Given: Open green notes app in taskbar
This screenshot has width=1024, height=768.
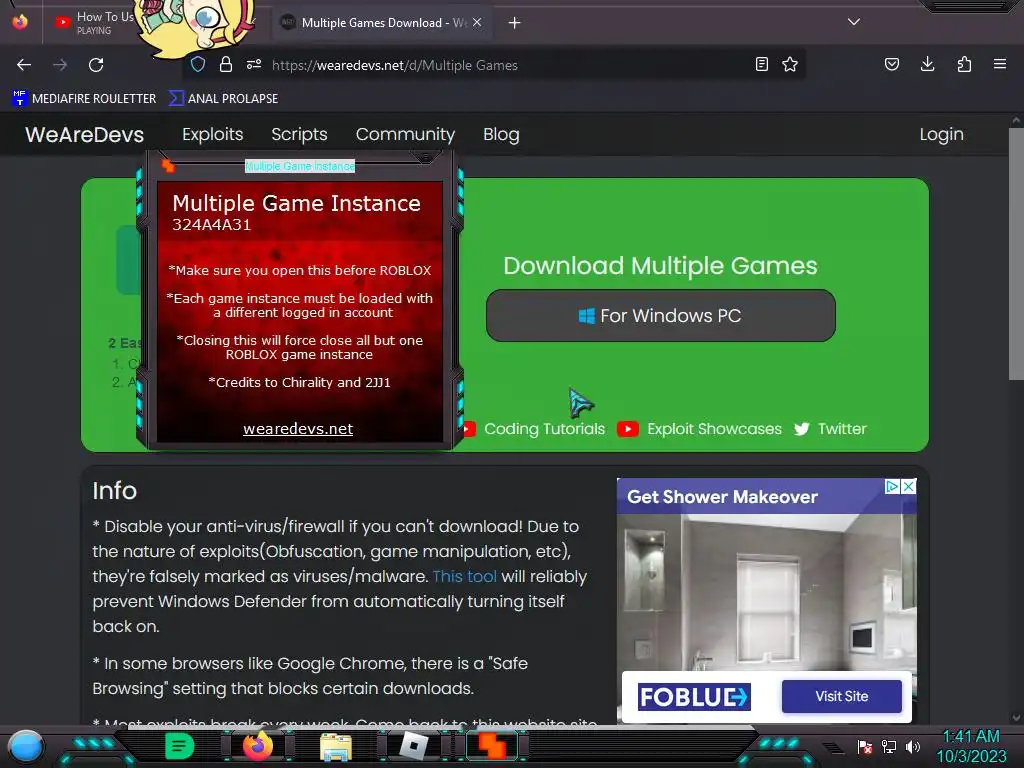Looking at the screenshot, I should [180, 746].
